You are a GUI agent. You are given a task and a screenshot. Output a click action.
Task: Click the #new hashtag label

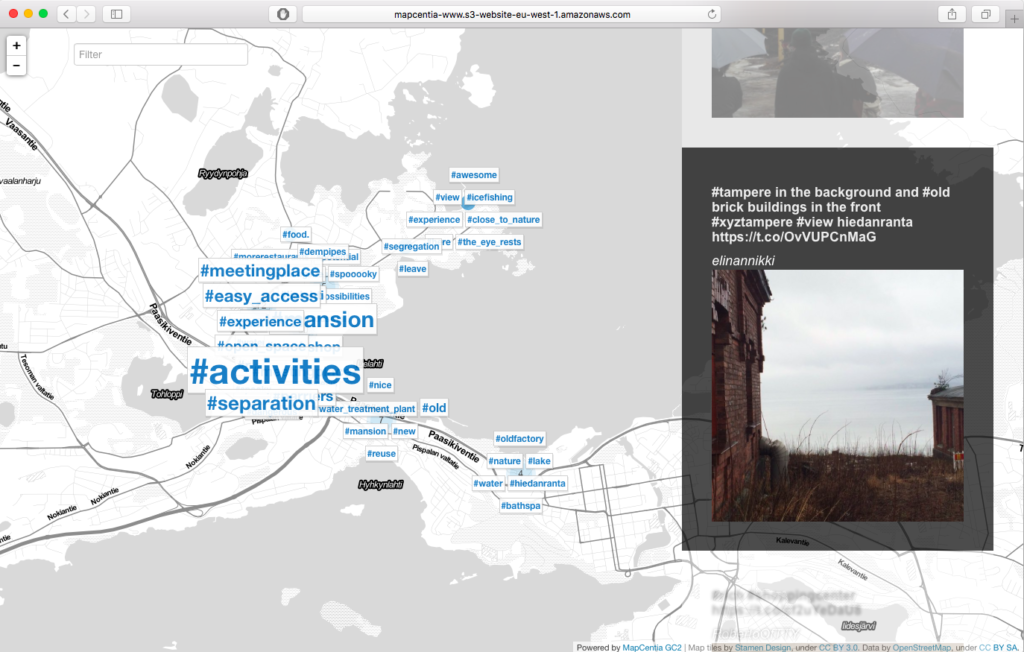pos(404,431)
